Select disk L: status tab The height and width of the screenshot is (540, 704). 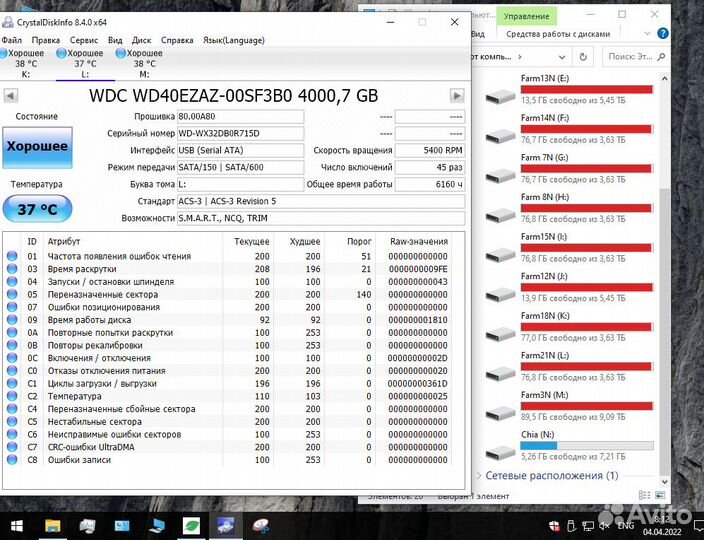[85, 63]
